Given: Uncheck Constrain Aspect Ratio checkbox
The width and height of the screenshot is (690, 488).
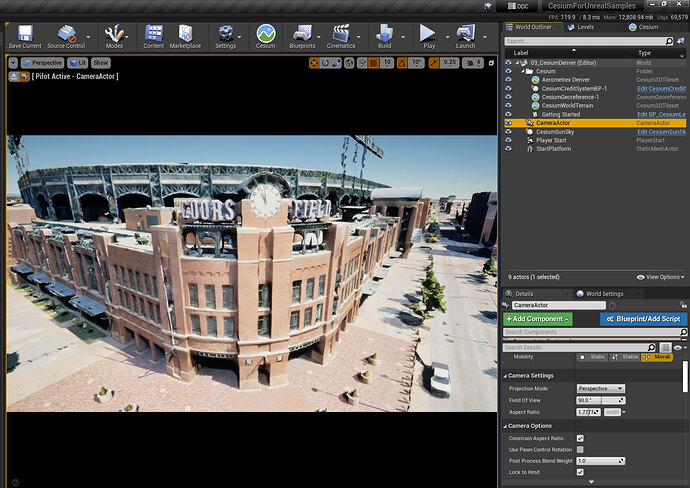Looking at the screenshot, I should 580,438.
